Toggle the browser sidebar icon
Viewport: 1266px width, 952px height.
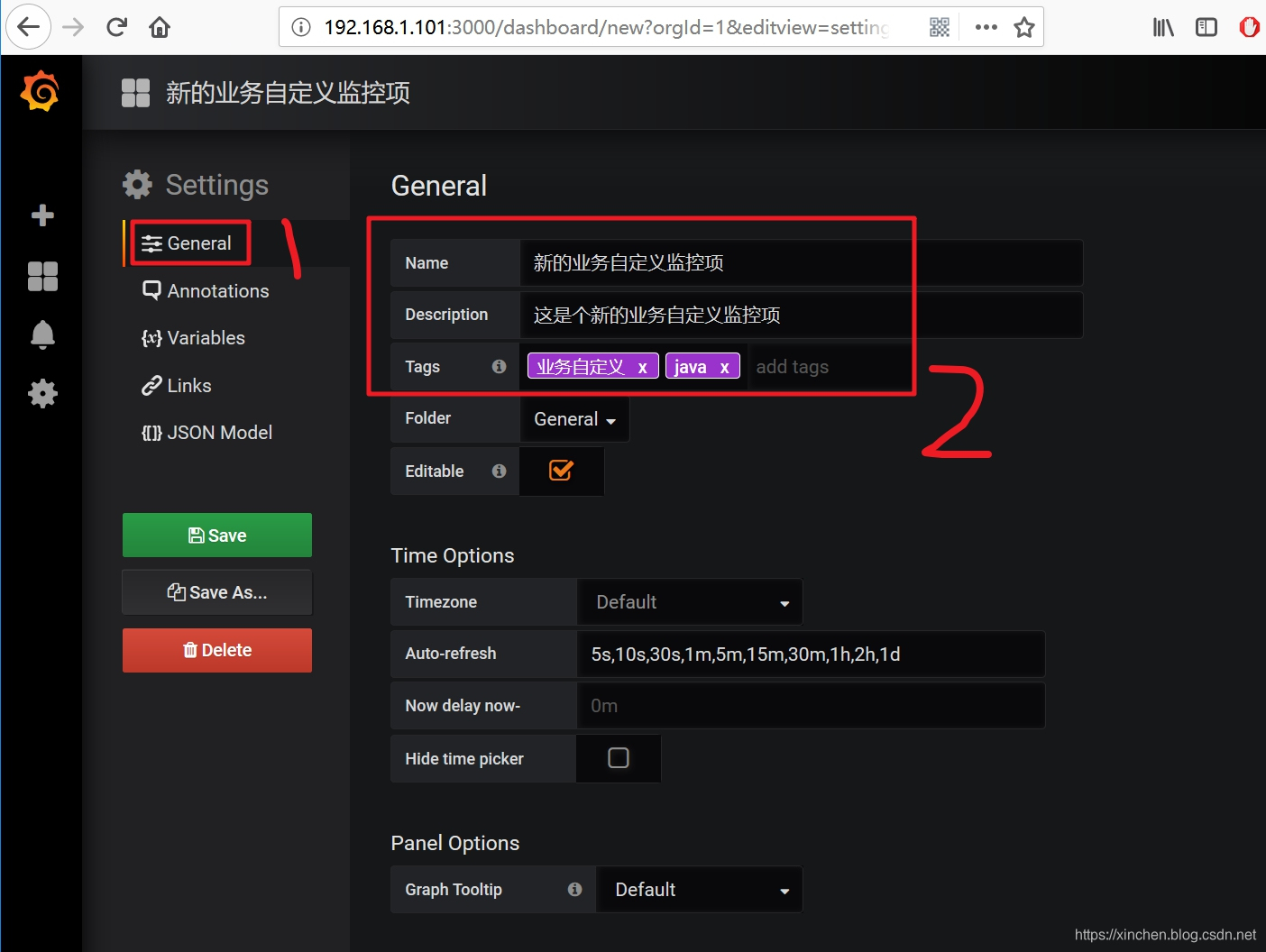(1206, 27)
